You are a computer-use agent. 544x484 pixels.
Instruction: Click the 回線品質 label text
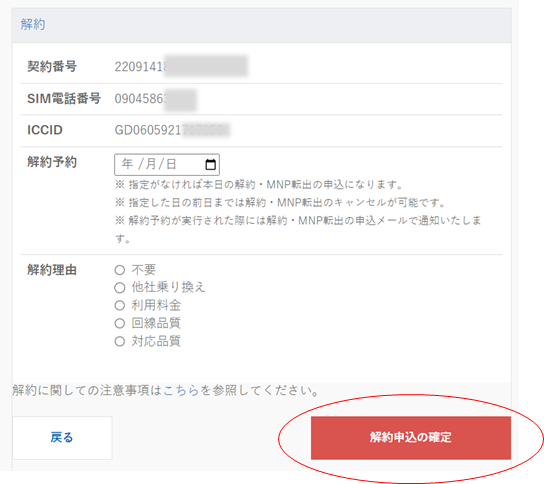tap(156, 323)
